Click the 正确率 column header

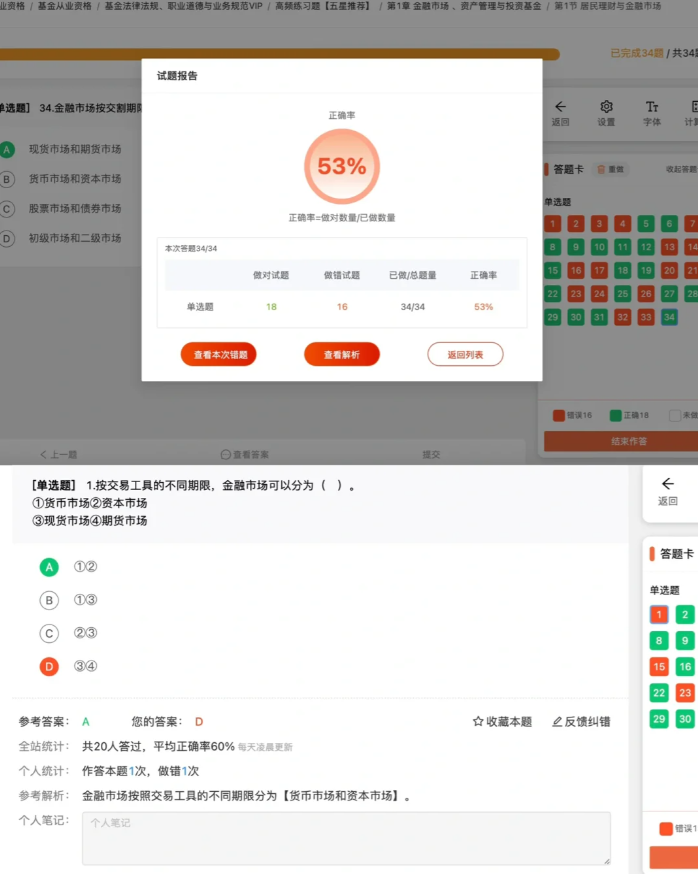click(483, 275)
